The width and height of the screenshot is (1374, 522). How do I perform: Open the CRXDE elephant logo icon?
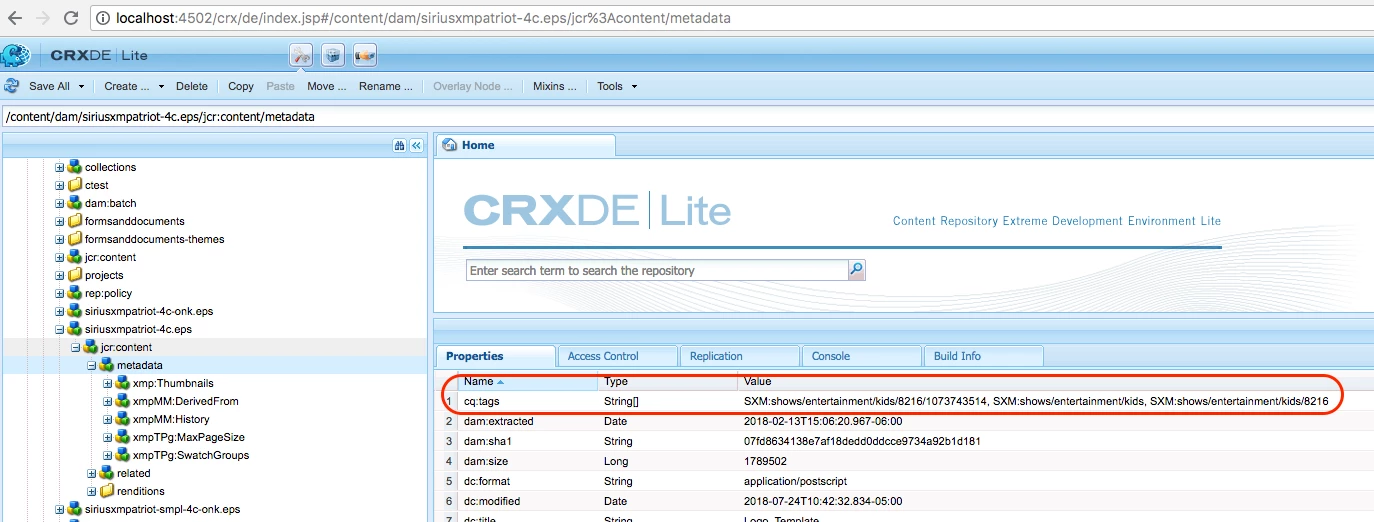tap(15, 55)
